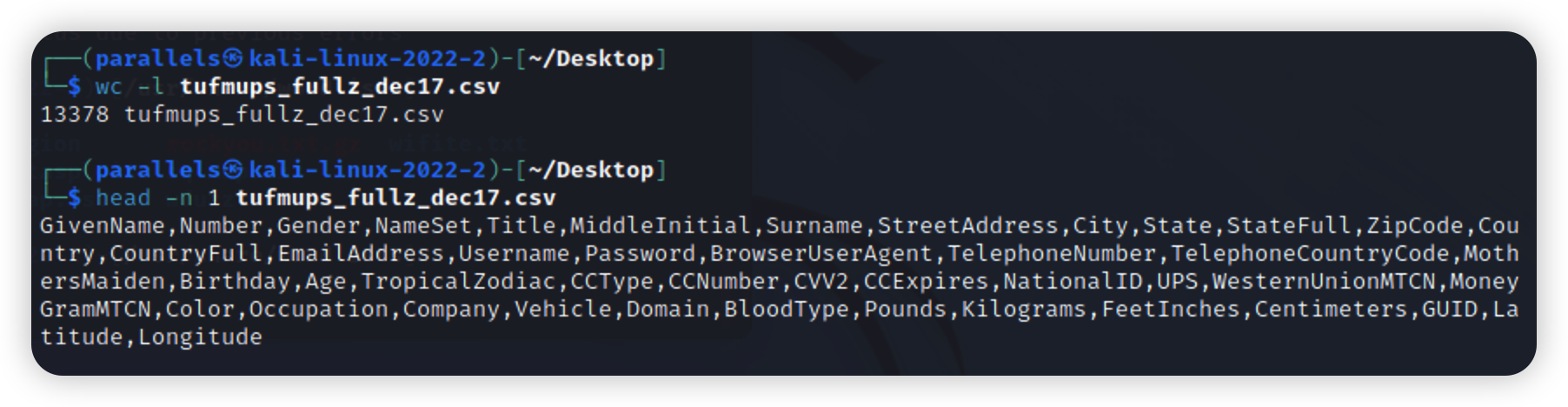Click the first prompt's ~/Desktop path
This screenshot has height=407, width=1568.
[x=590, y=59]
